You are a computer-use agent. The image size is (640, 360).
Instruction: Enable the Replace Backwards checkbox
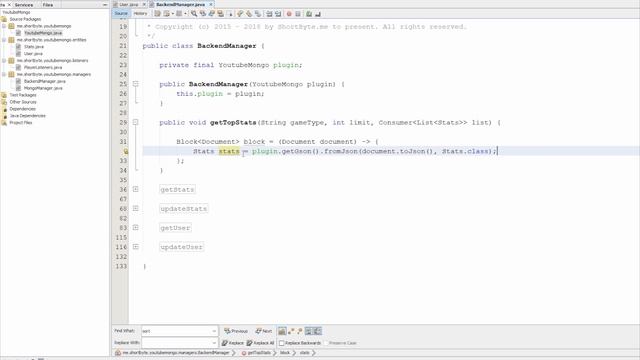click(x=282, y=343)
